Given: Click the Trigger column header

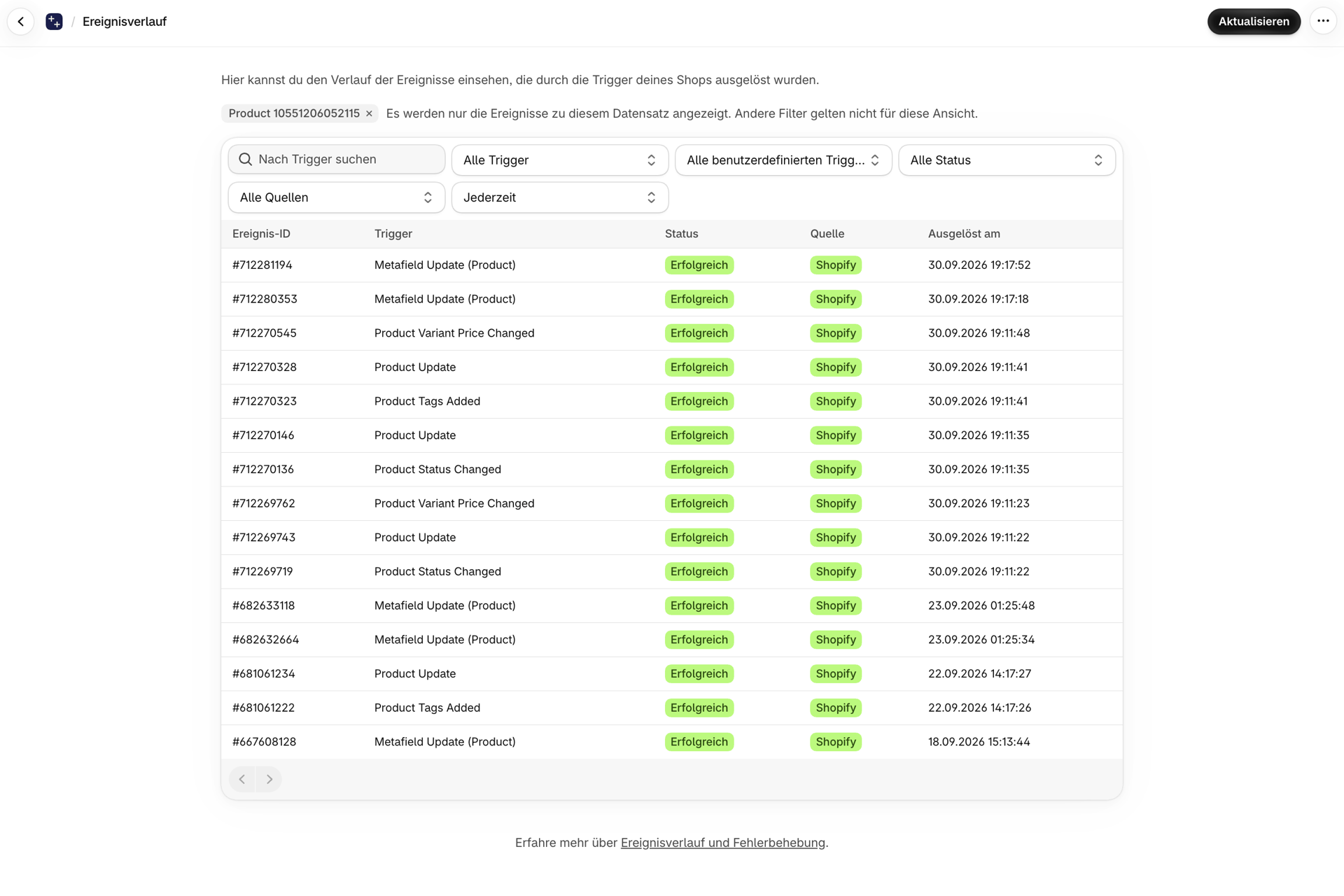Looking at the screenshot, I should pos(393,234).
